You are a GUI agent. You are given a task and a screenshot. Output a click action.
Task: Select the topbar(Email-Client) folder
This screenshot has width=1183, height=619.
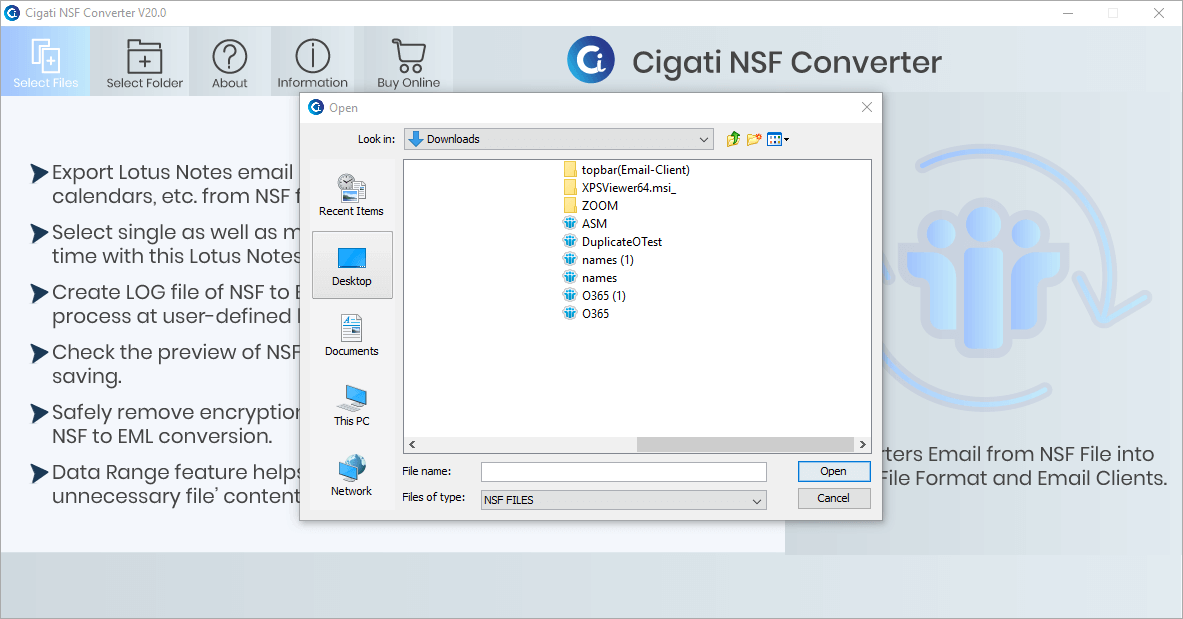(x=627, y=170)
